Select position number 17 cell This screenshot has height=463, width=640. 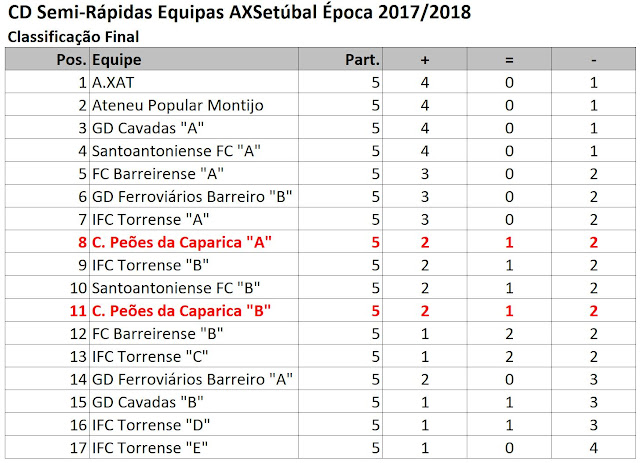point(47,448)
